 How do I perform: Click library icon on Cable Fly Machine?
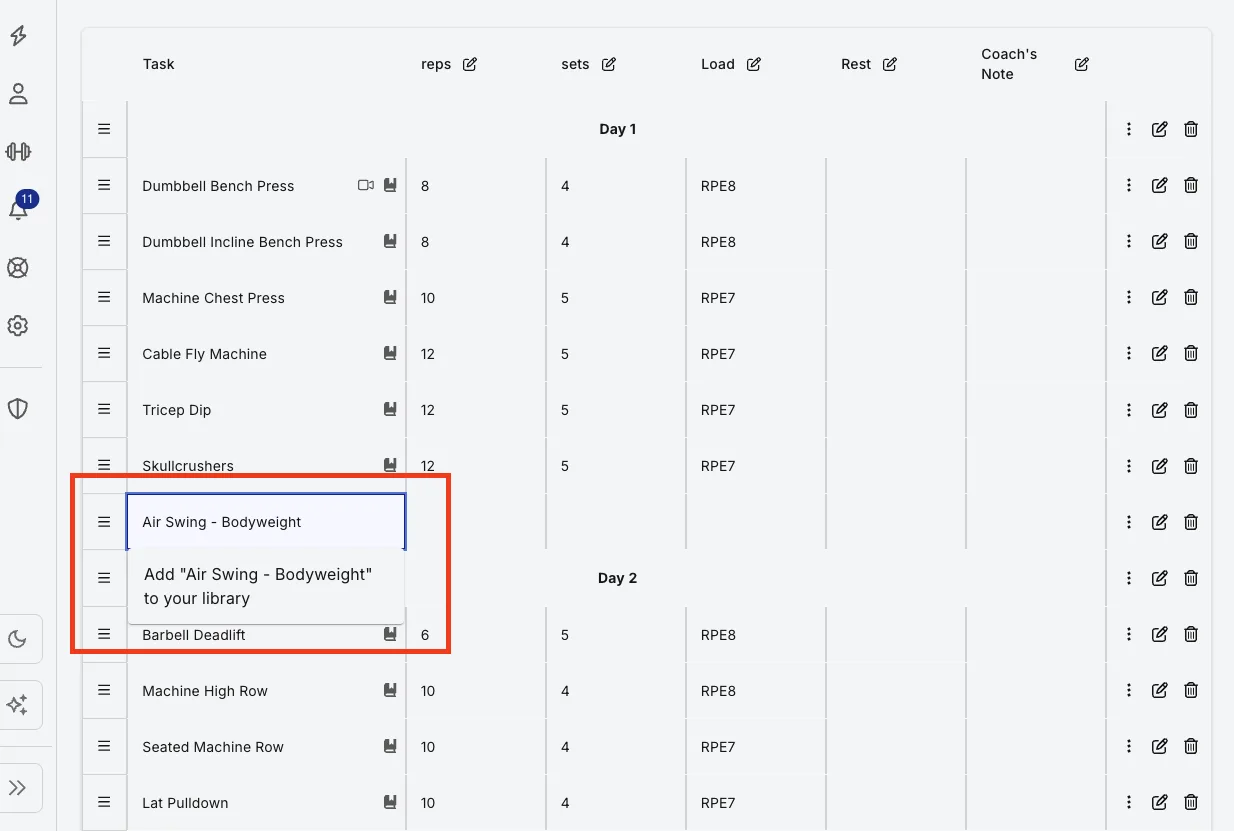click(x=390, y=353)
